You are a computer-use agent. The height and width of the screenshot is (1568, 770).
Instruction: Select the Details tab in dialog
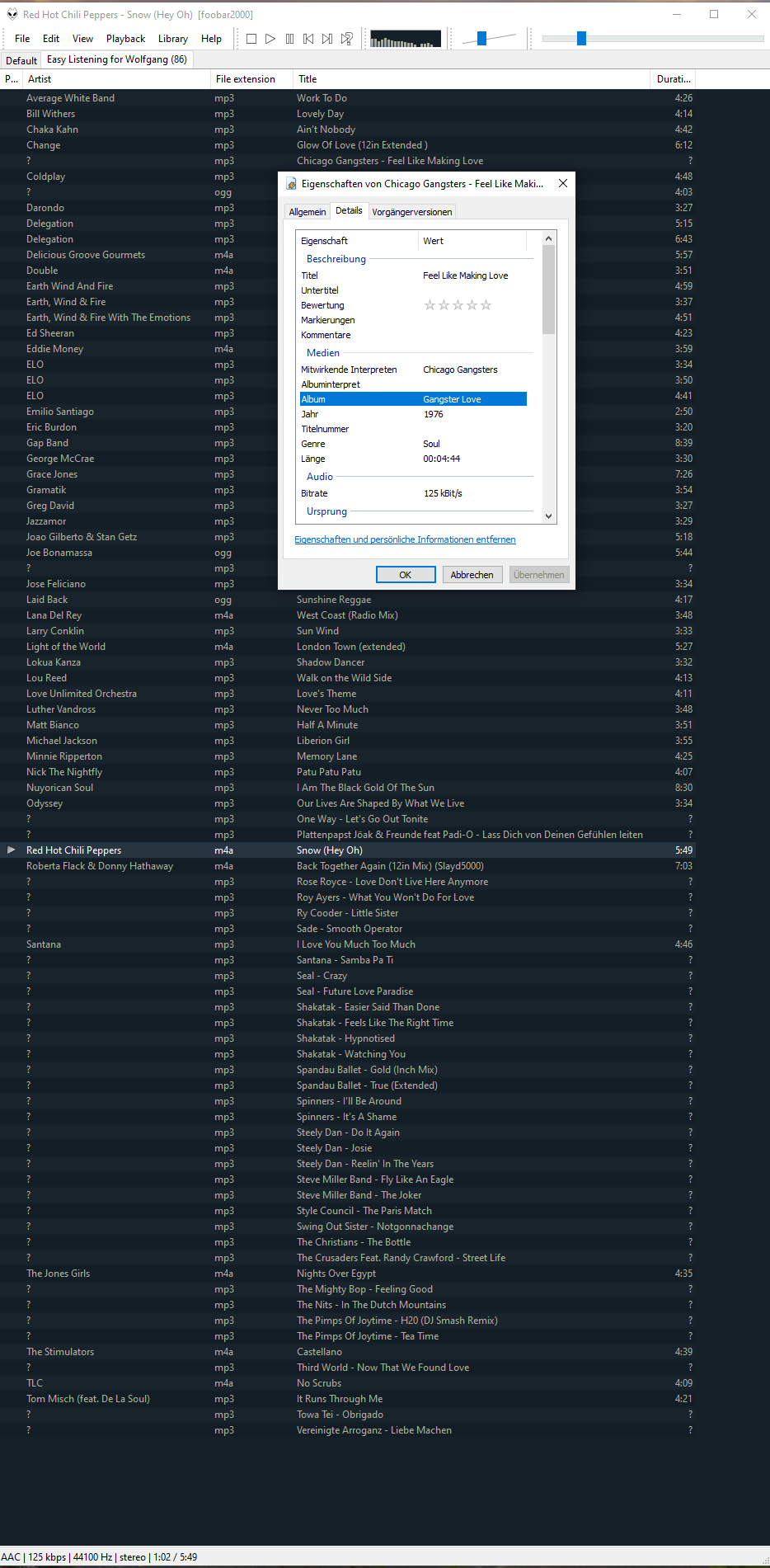(x=349, y=210)
